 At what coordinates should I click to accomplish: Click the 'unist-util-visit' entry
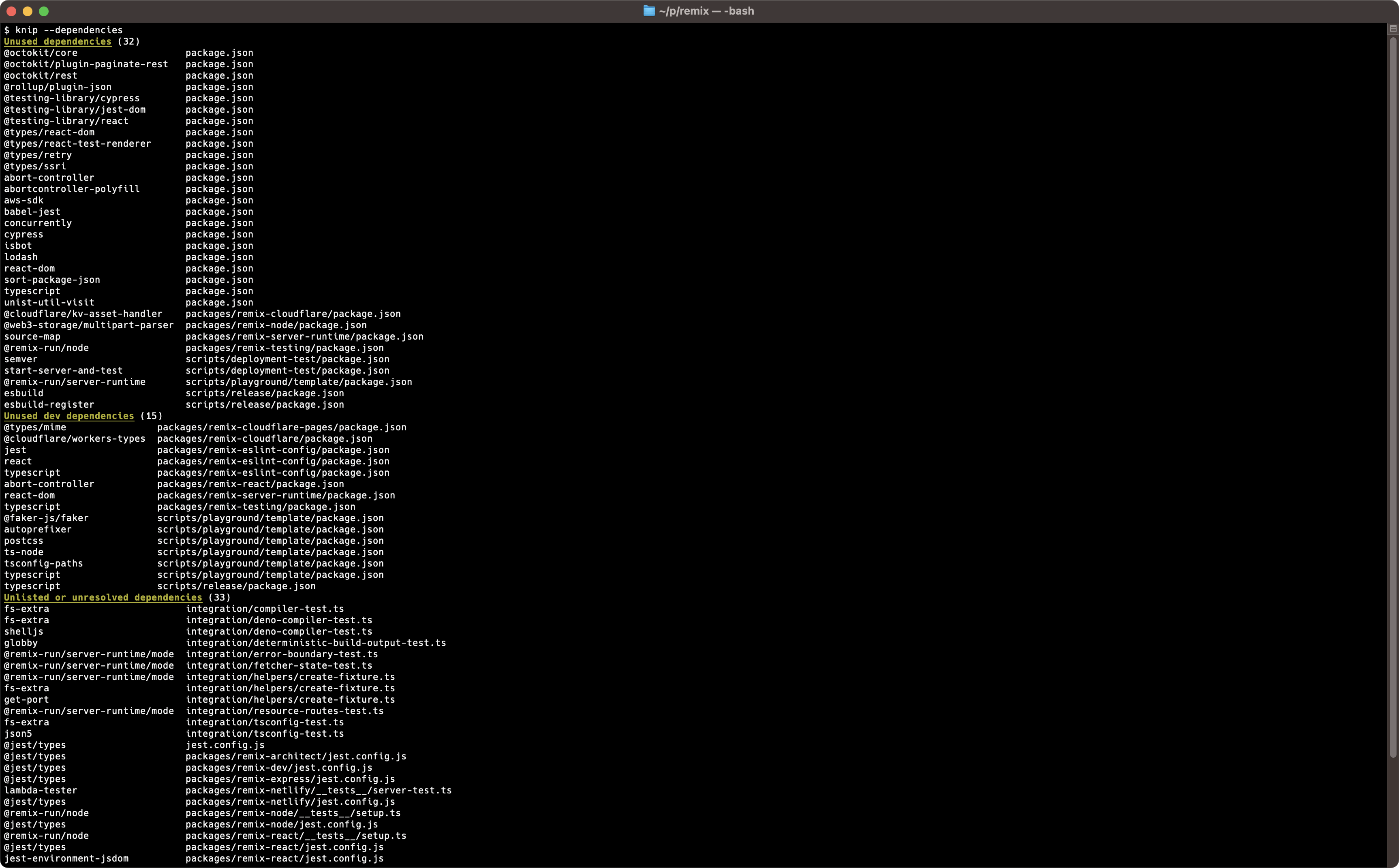(x=49, y=303)
